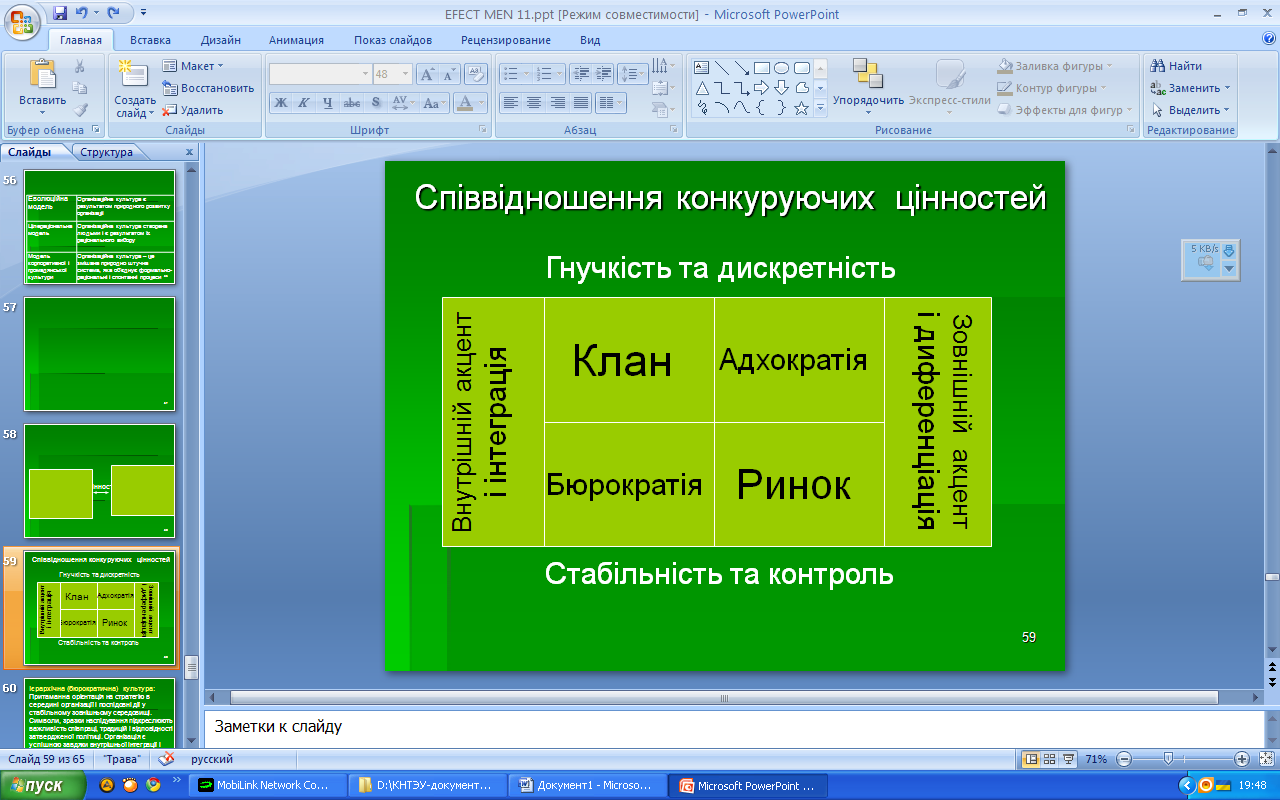Switch to the Структура pane tab
Viewport: 1280px width, 800px height.
(x=107, y=152)
